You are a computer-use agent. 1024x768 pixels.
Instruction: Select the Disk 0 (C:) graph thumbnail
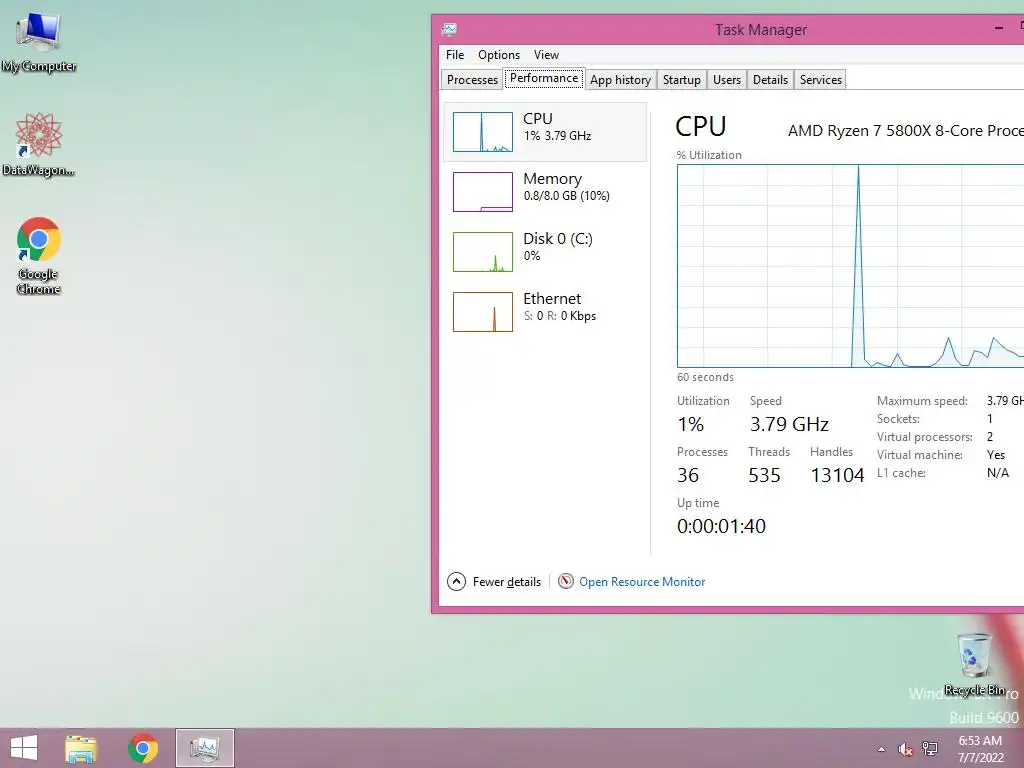483,252
